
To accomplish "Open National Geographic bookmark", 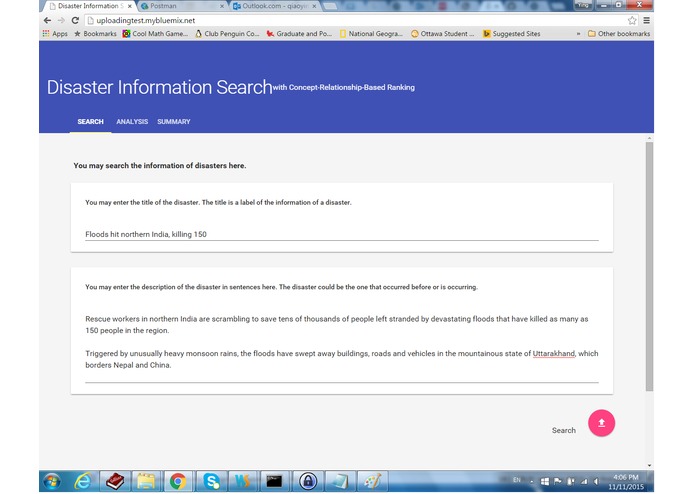I will [x=371, y=34].
